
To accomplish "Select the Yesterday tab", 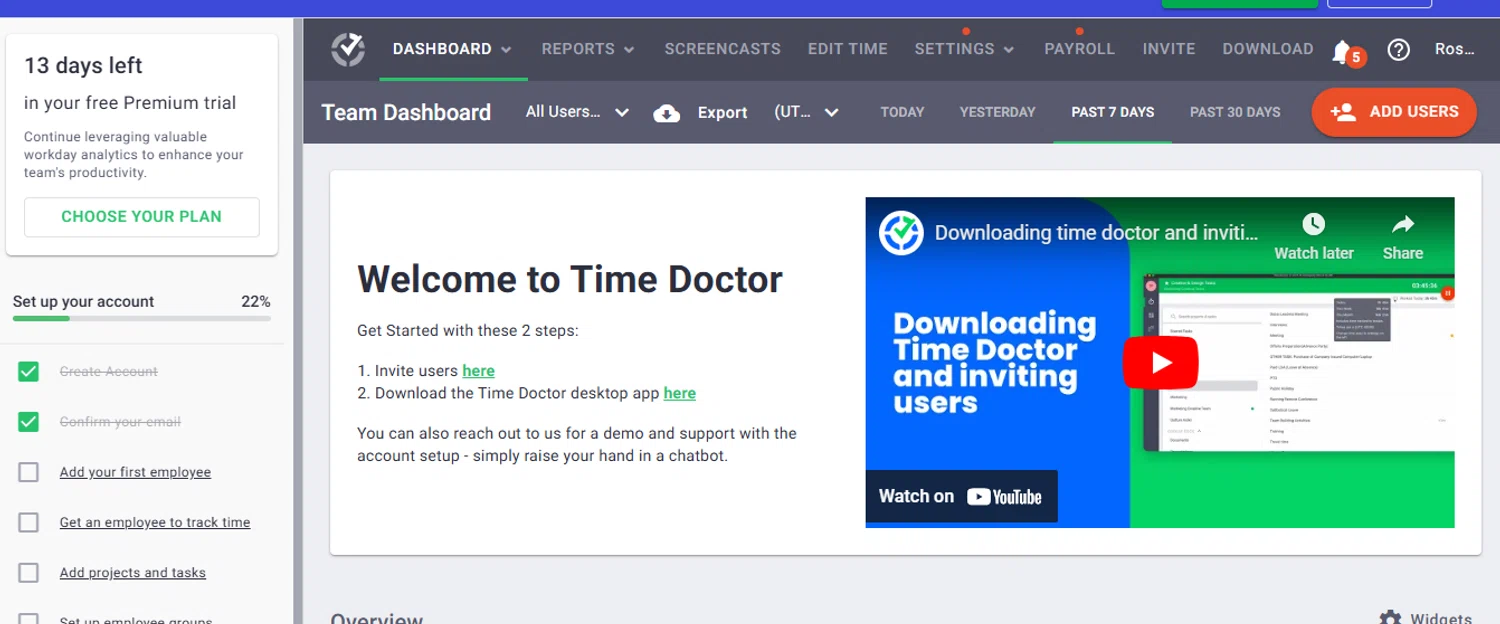I will coord(997,112).
